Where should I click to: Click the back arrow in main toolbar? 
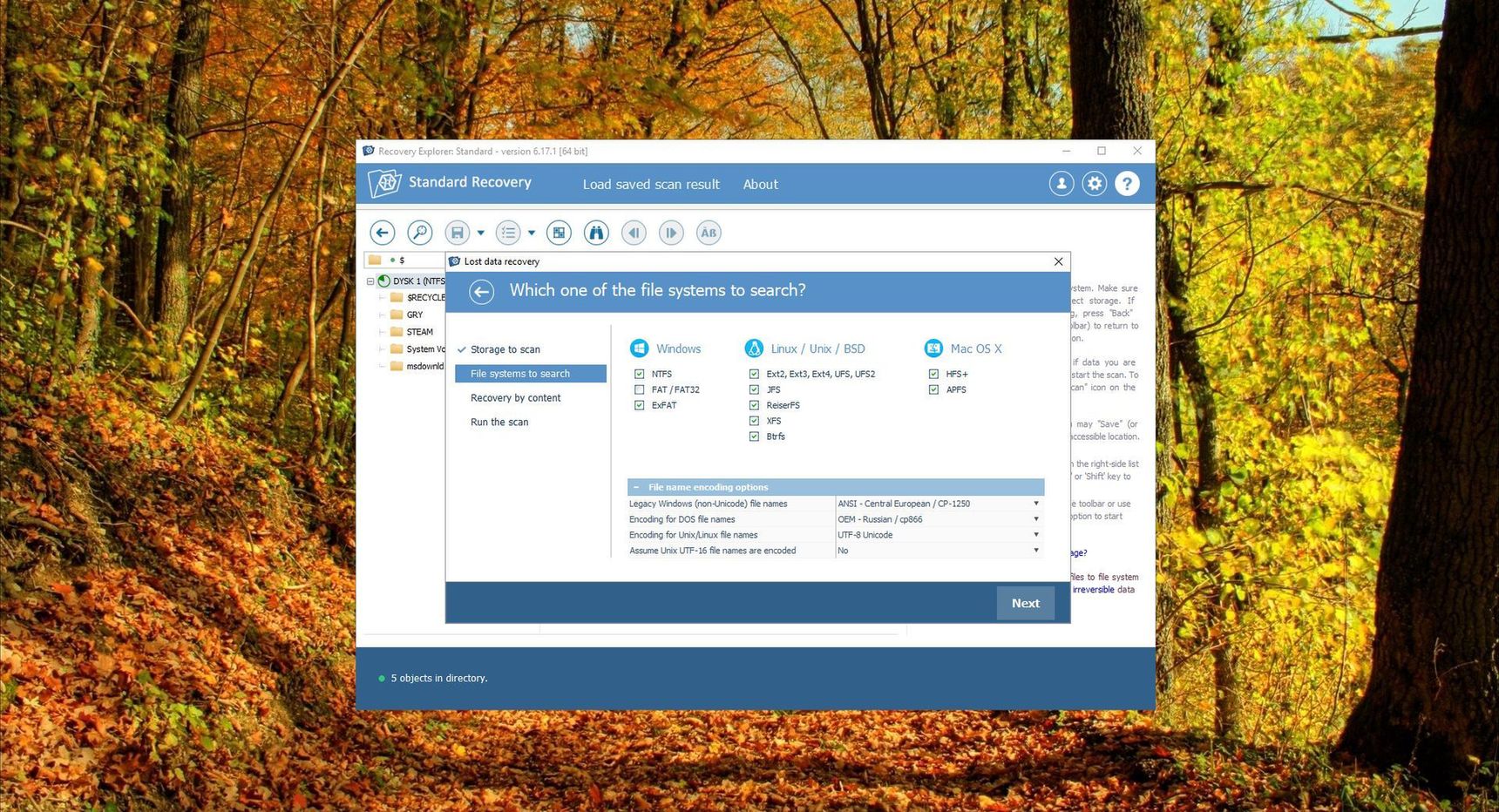[x=382, y=233]
